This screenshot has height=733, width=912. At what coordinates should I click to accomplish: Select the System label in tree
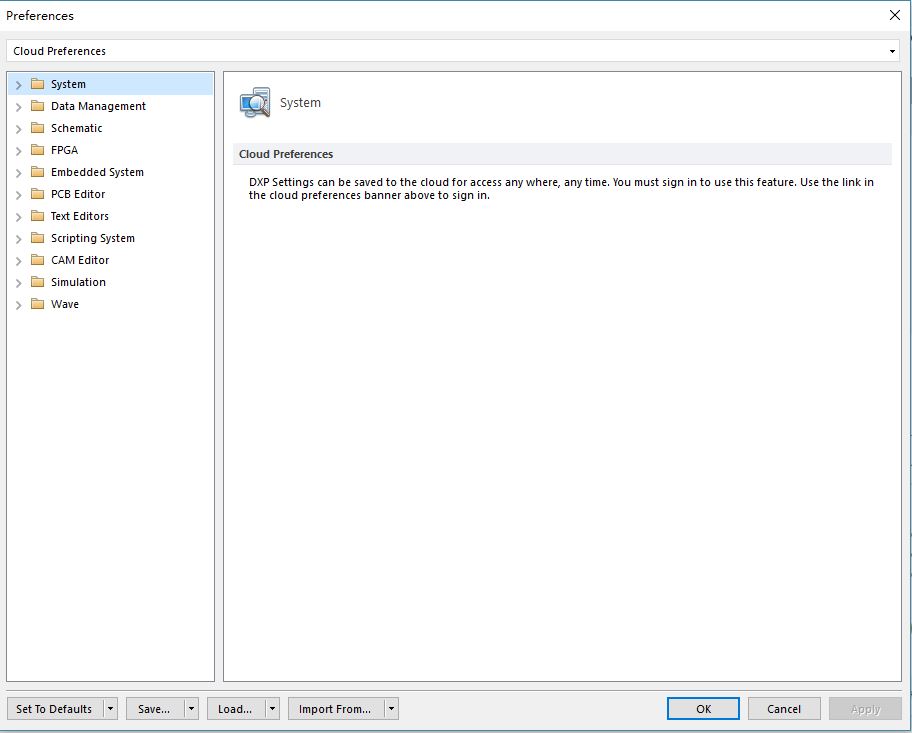68,84
